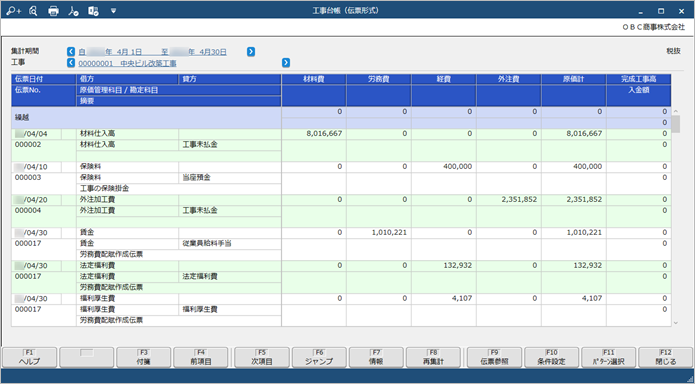This screenshot has width=695, height=384.
Task: Click the F11 パターン選択 button
Action: point(609,357)
